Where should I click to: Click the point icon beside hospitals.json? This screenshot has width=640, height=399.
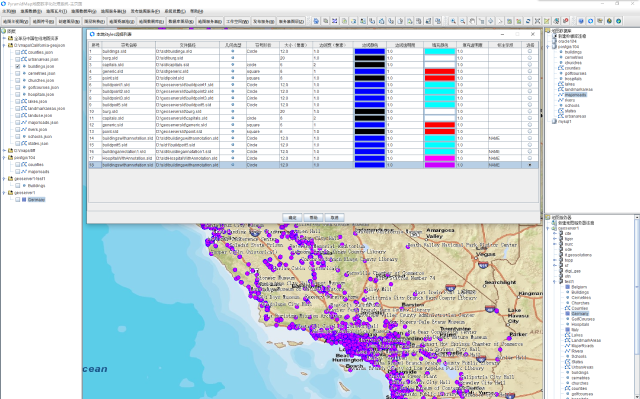point(24,94)
